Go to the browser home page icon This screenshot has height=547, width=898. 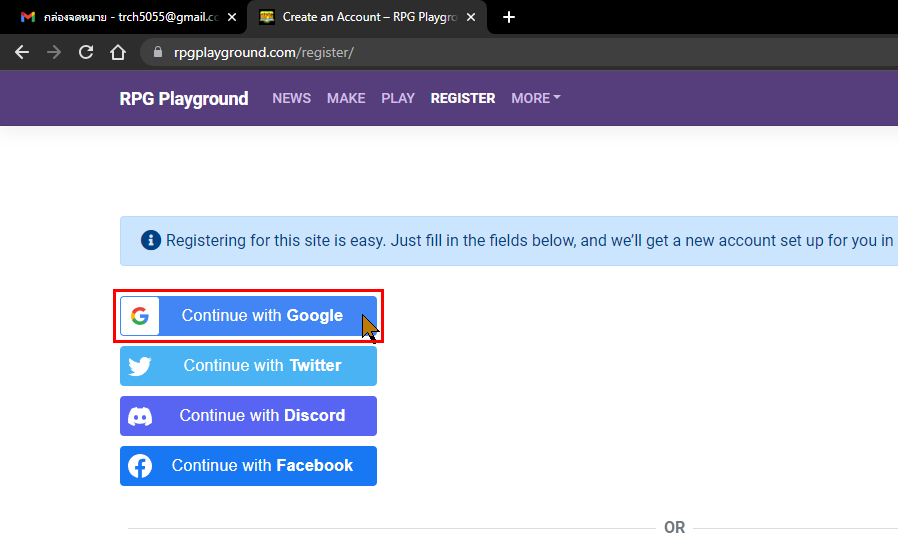click(118, 52)
